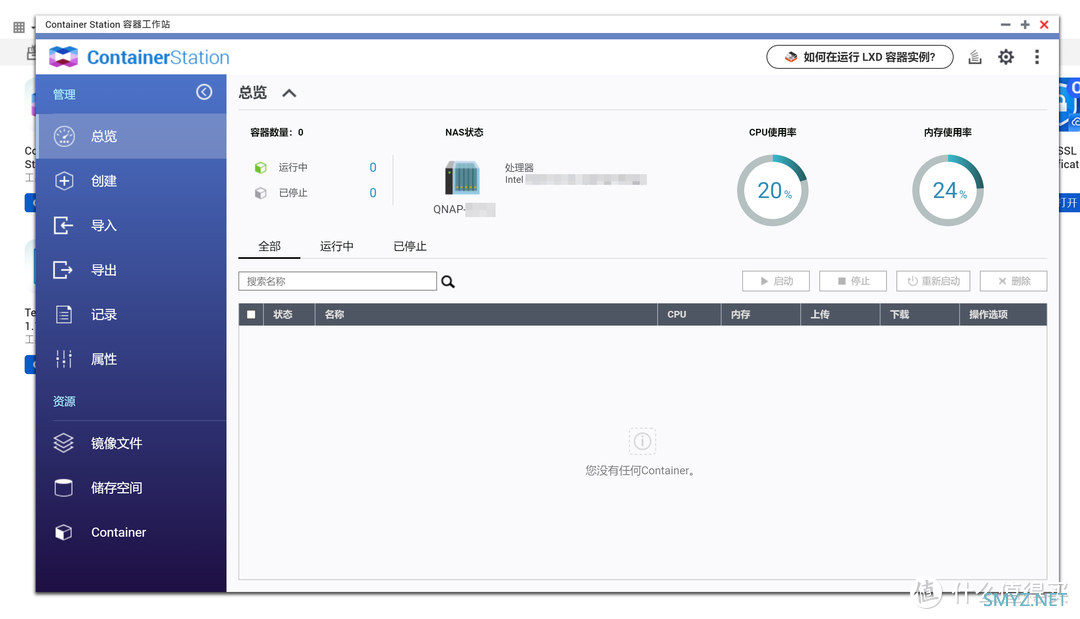The width and height of the screenshot is (1080, 619).
Task: Minimize the Container Station window
Action: pos(1006,24)
